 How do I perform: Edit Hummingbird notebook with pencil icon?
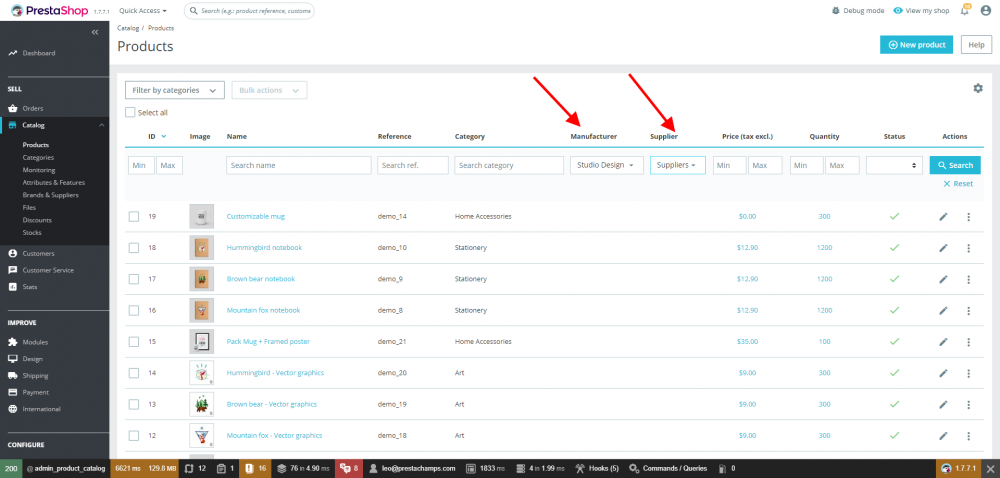click(x=943, y=248)
